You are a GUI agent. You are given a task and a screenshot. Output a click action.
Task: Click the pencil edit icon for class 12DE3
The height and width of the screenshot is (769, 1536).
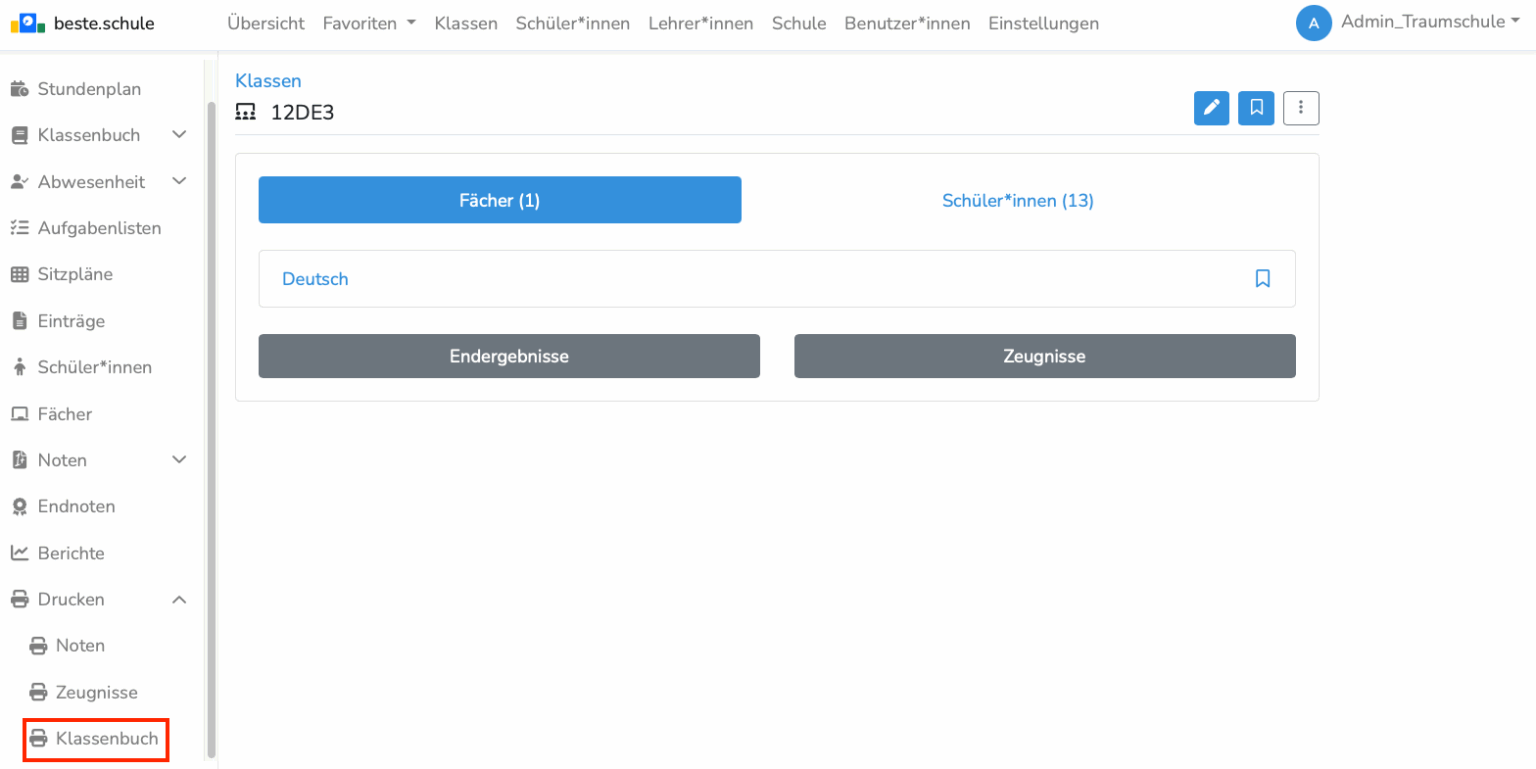pyautogui.click(x=1211, y=108)
